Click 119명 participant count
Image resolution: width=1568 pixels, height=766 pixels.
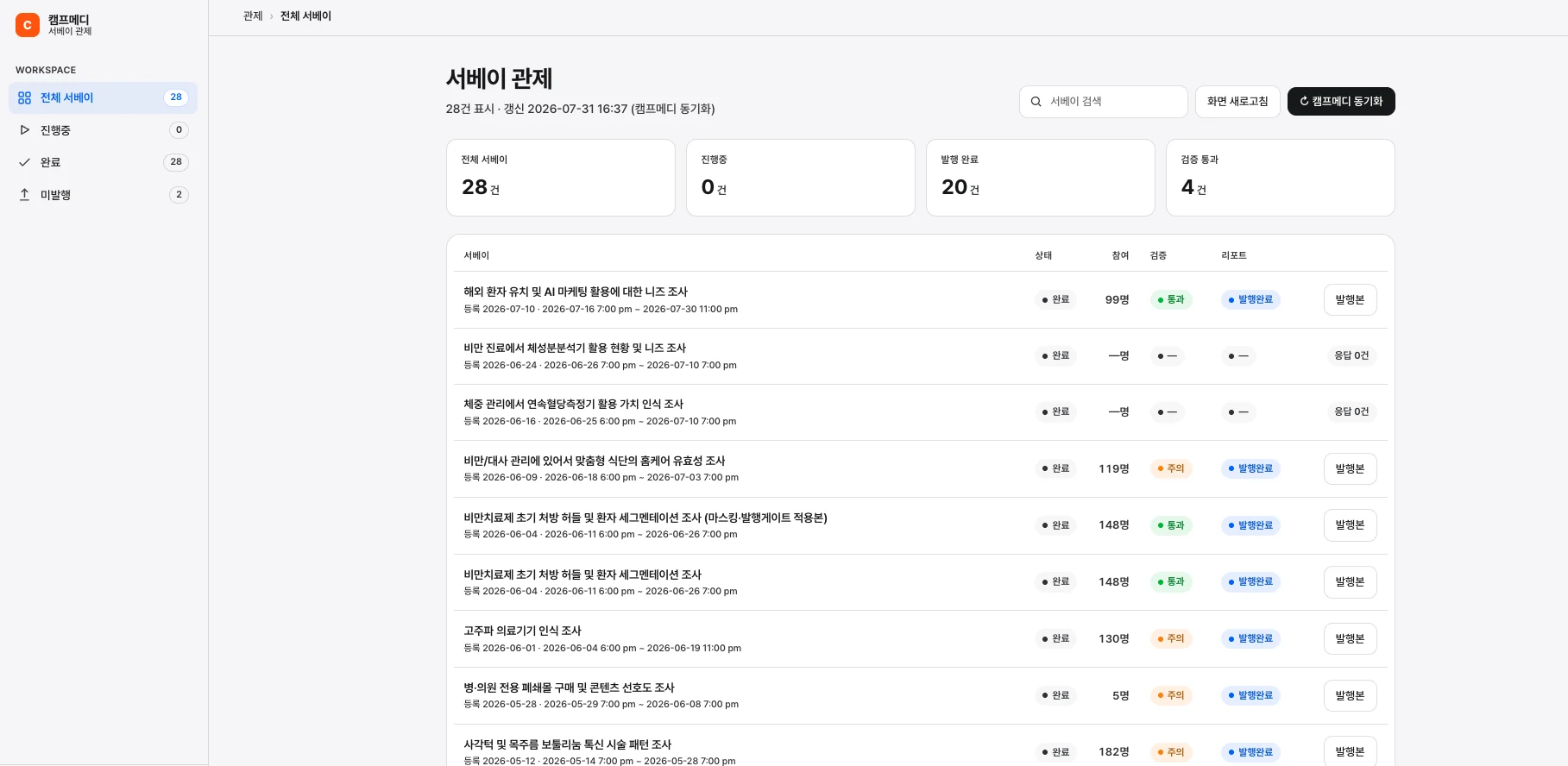click(x=1114, y=469)
